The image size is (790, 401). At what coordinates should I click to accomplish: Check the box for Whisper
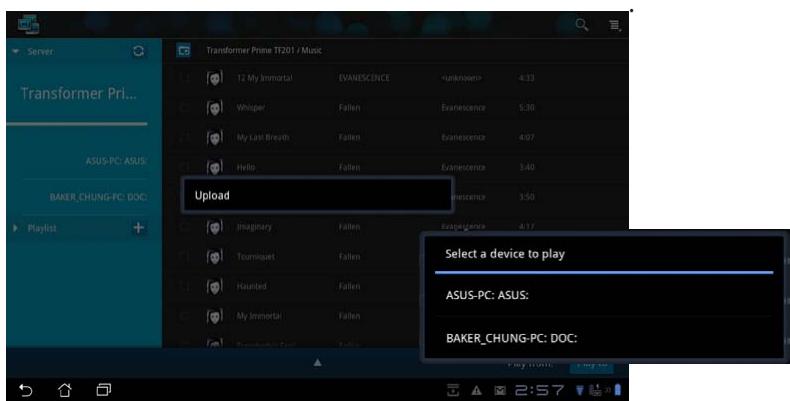pyautogui.click(x=185, y=108)
